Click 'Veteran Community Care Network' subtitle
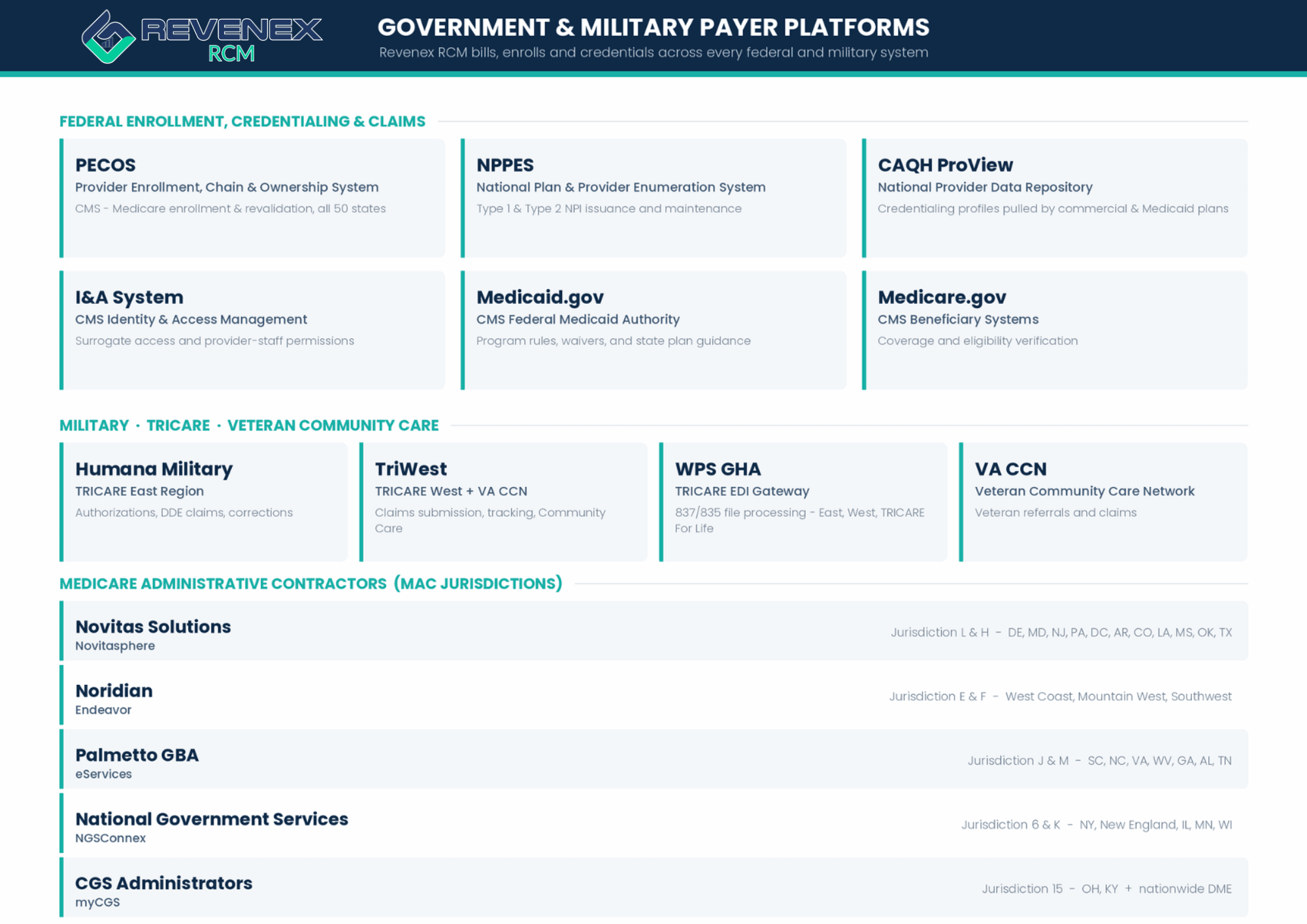The height and width of the screenshot is (924, 1307). pyautogui.click(x=1084, y=491)
